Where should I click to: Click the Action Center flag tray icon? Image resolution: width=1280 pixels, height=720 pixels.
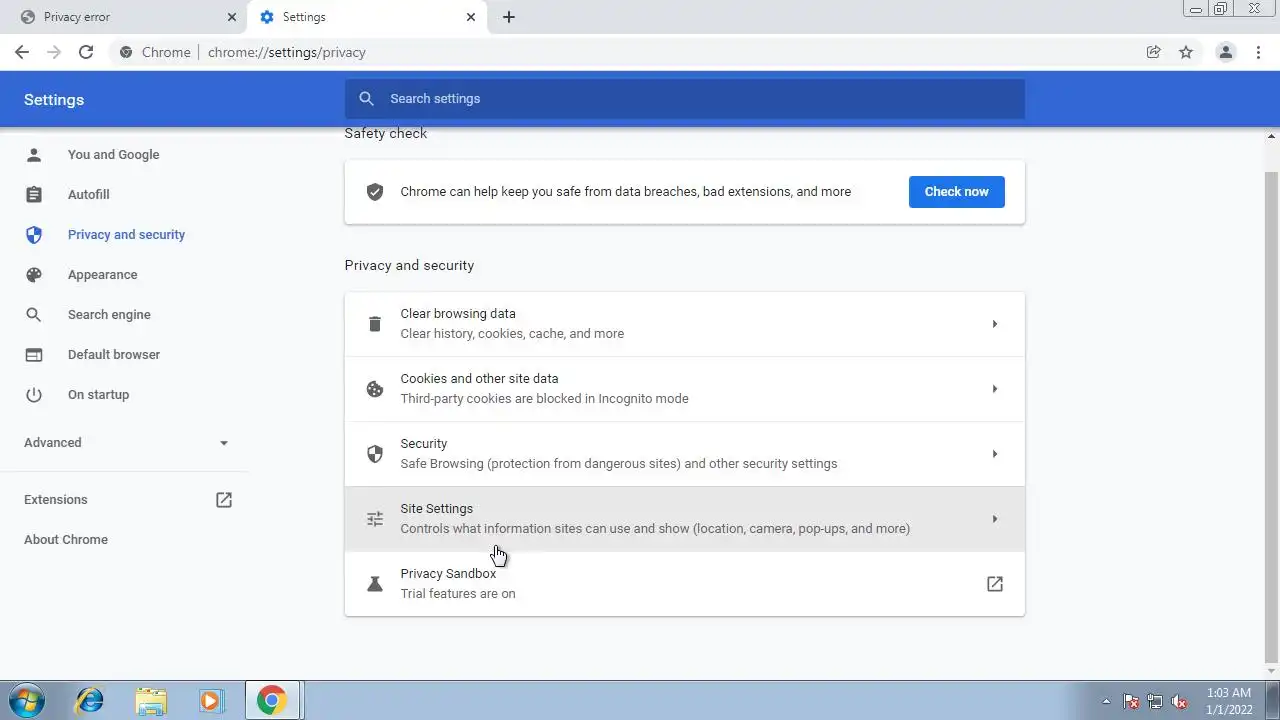click(1131, 701)
